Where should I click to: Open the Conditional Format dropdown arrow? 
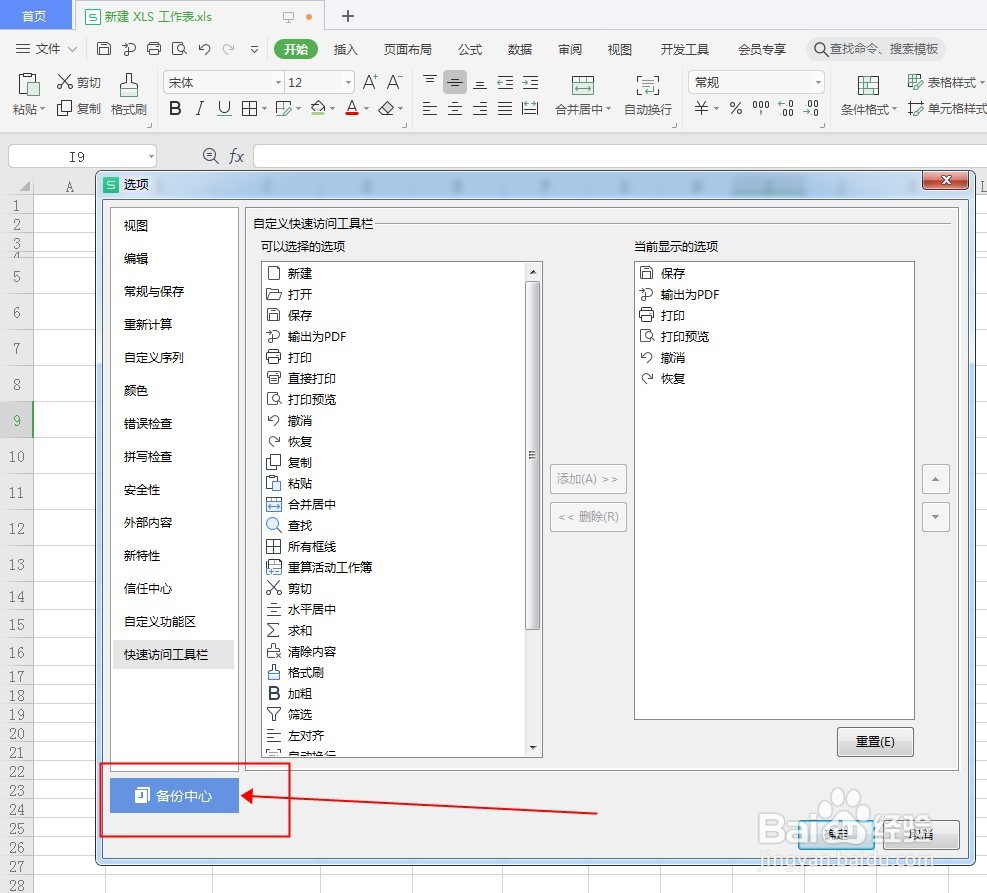pos(894,110)
